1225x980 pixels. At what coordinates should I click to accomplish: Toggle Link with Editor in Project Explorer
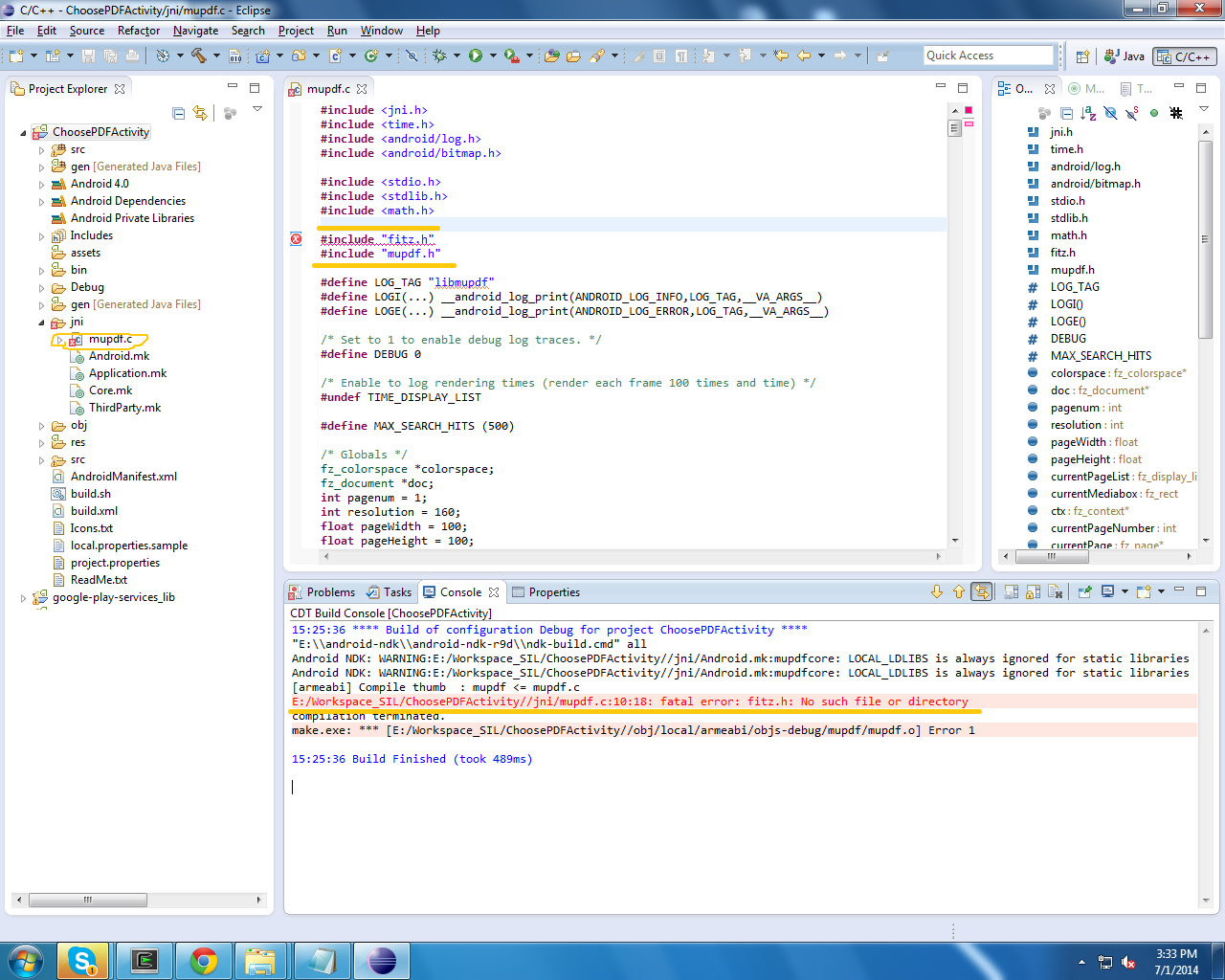[x=200, y=113]
